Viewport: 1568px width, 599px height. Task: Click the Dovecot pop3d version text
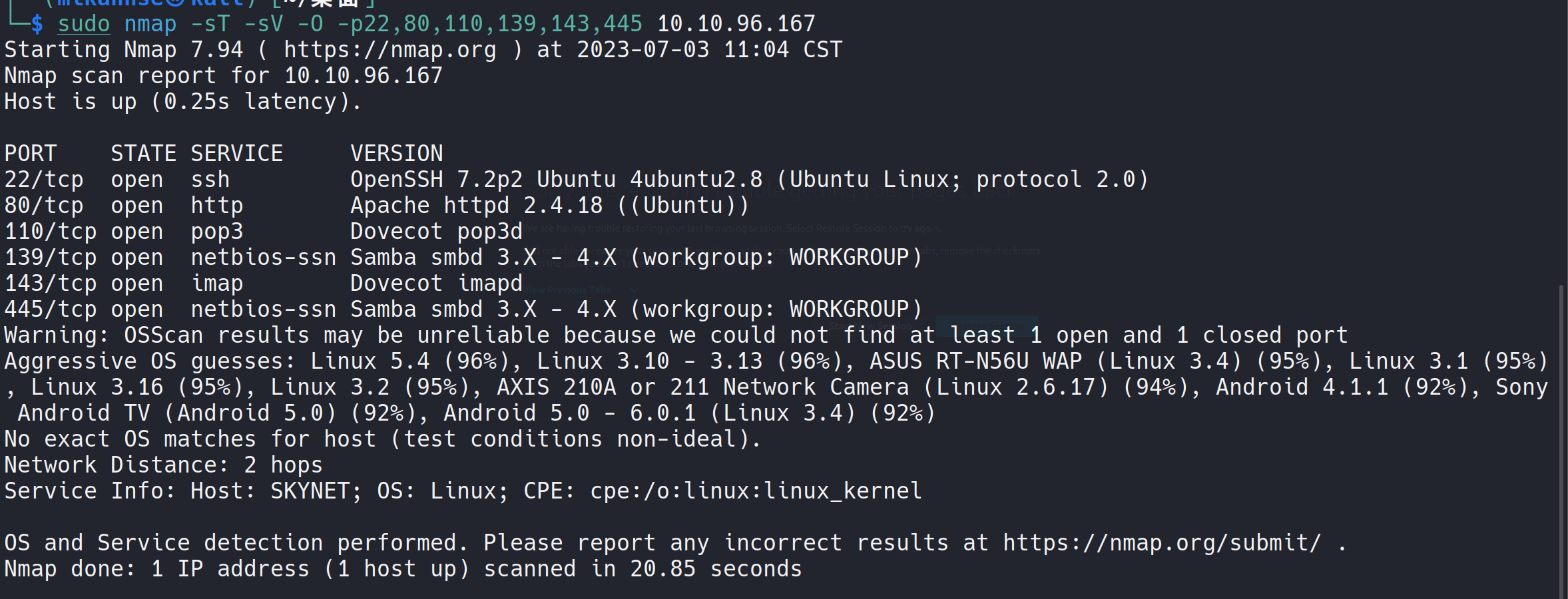tap(436, 232)
